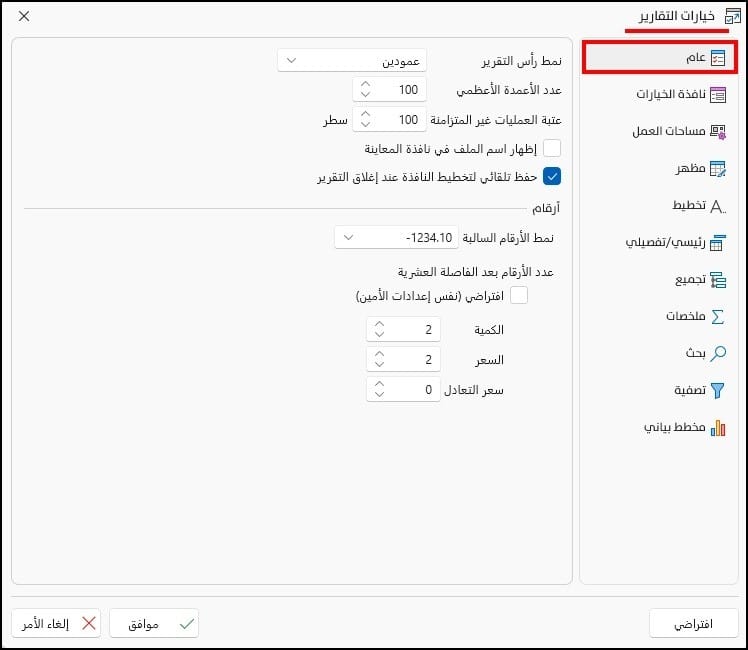Viewport: 748px width, 650px height.
Task: Decrease الكمية decimal digits
Action: 379,334
